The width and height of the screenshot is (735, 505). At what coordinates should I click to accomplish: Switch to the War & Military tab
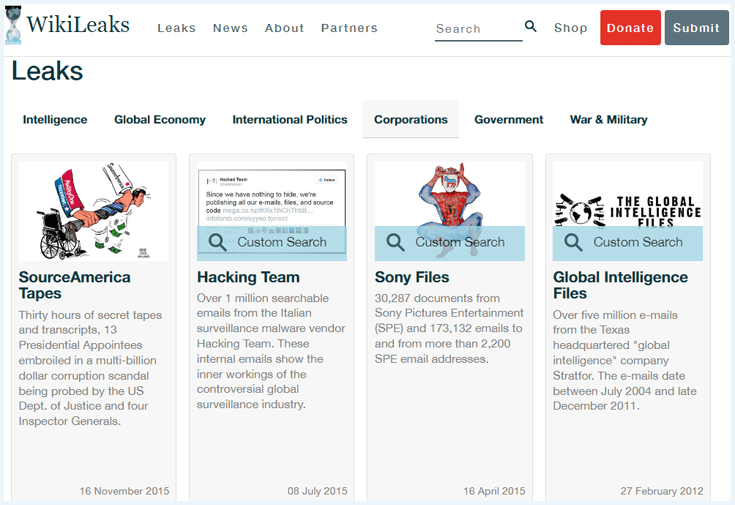(608, 120)
